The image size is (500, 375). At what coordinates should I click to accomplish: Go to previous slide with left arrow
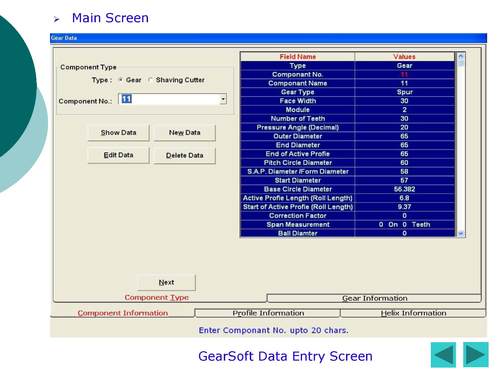click(x=443, y=355)
